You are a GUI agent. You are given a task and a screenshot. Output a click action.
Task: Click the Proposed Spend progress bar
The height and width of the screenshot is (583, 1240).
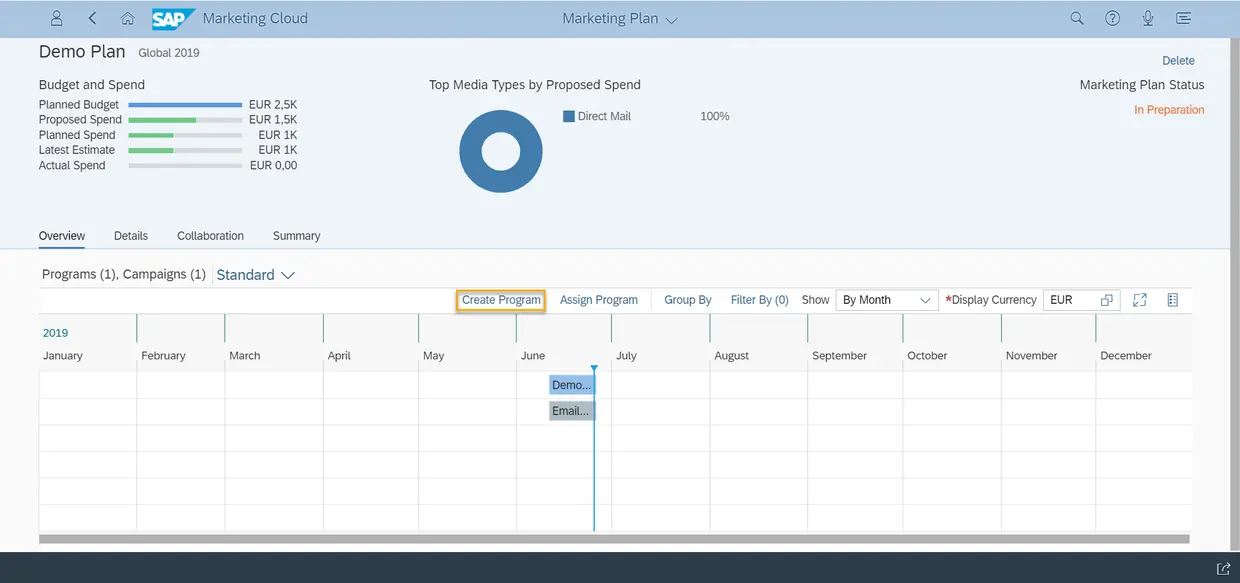185,120
